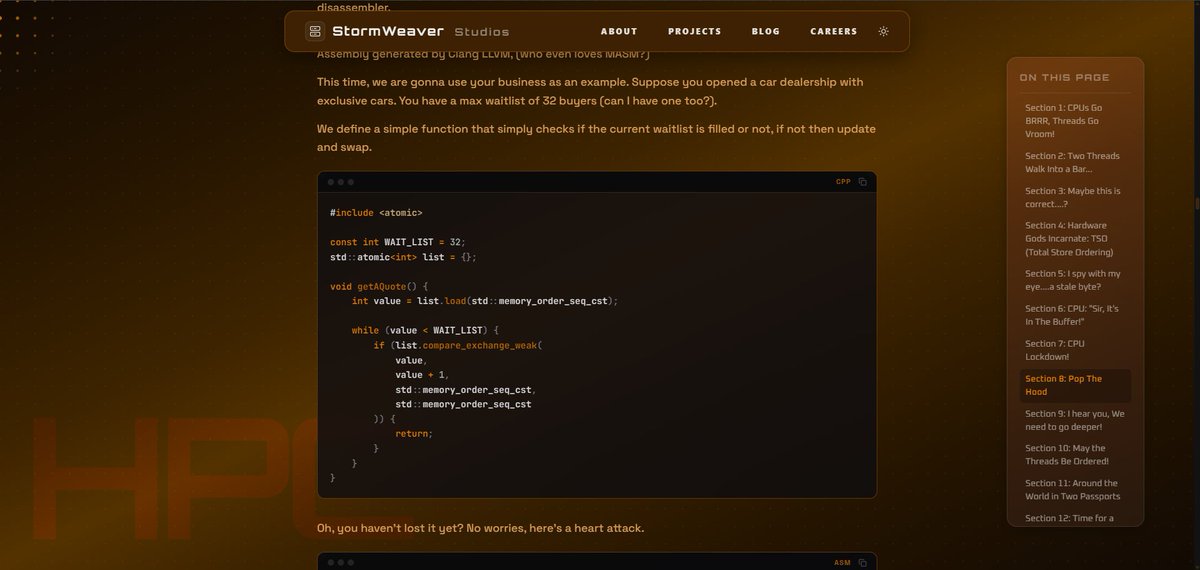Viewport: 1200px width, 570px height.
Task: Open Section 11: Around the World in Two Passports
Action: point(1075,490)
